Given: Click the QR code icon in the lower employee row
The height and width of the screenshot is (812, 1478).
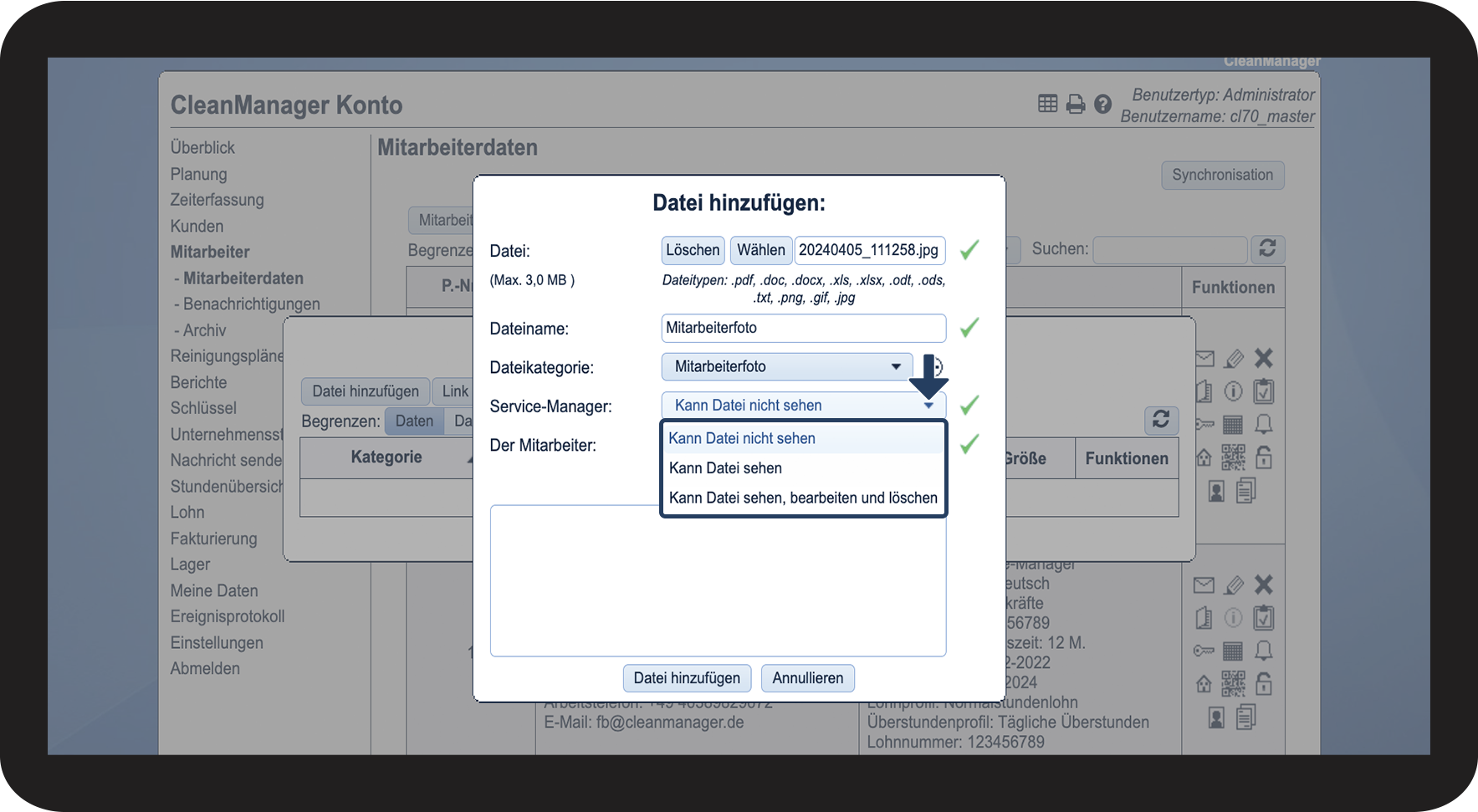Looking at the screenshot, I should pos(1233,684).
